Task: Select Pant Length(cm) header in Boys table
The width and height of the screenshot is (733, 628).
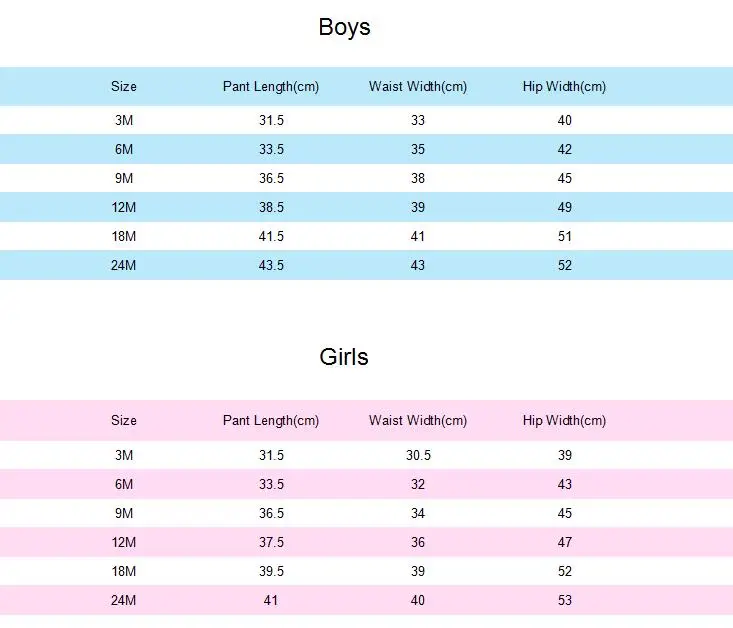Action: pos(271,87)
